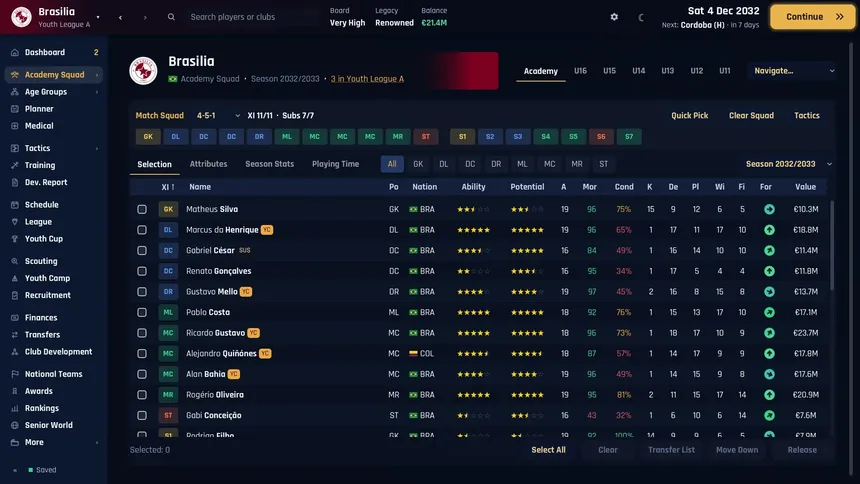The height and width of the screenshot is (484, 860).
Task: Click Select All button
Action: pyautogui.click(x=548, y=450)
